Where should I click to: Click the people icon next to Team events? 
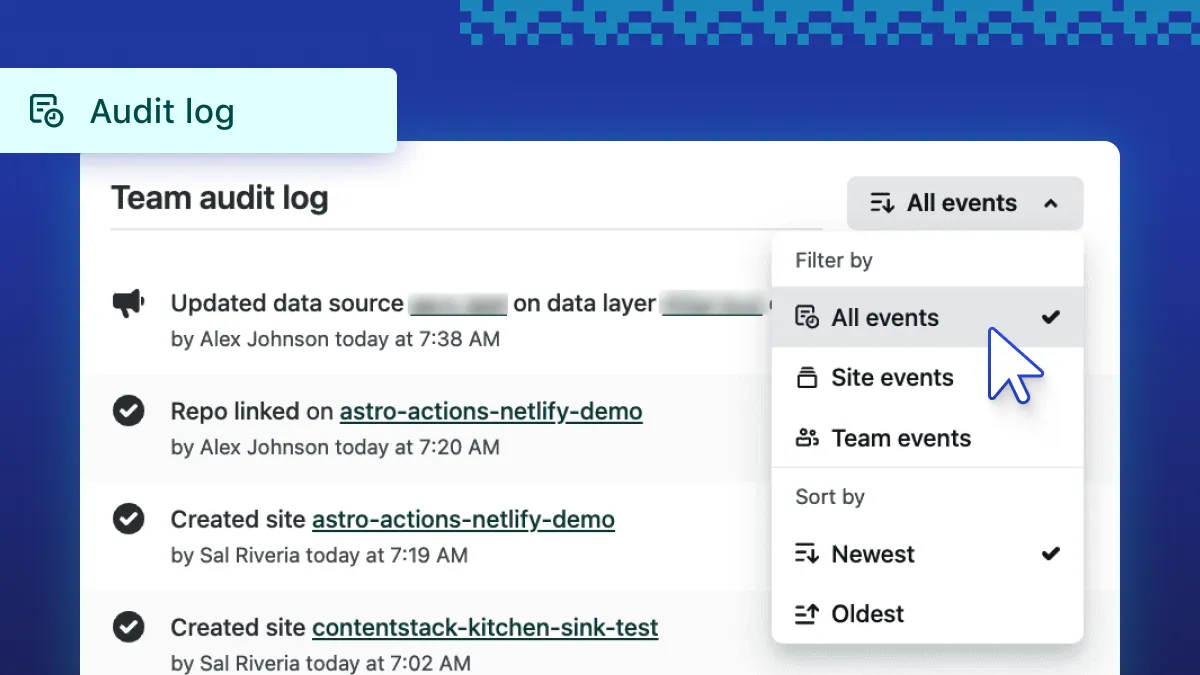806,438
